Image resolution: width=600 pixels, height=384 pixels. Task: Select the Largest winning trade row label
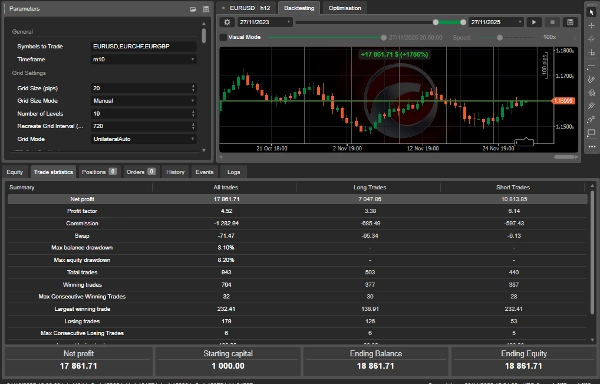82,309
